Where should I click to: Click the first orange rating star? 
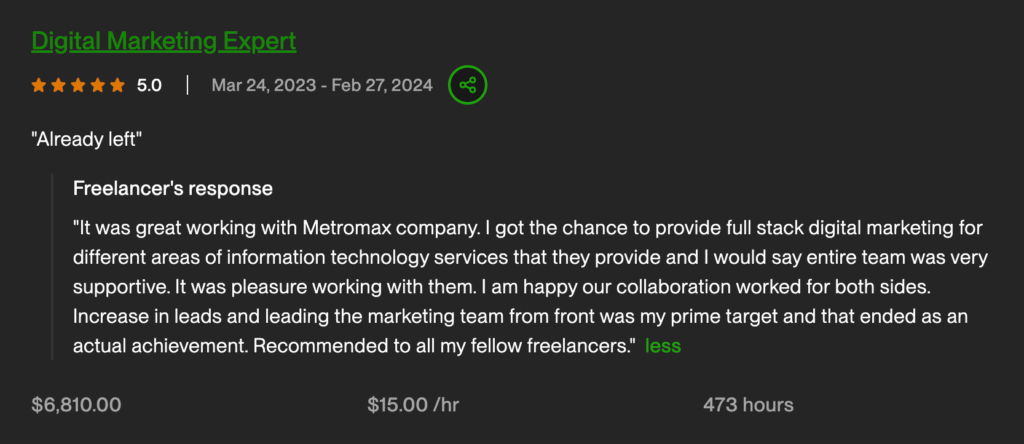tap(39, 86)
